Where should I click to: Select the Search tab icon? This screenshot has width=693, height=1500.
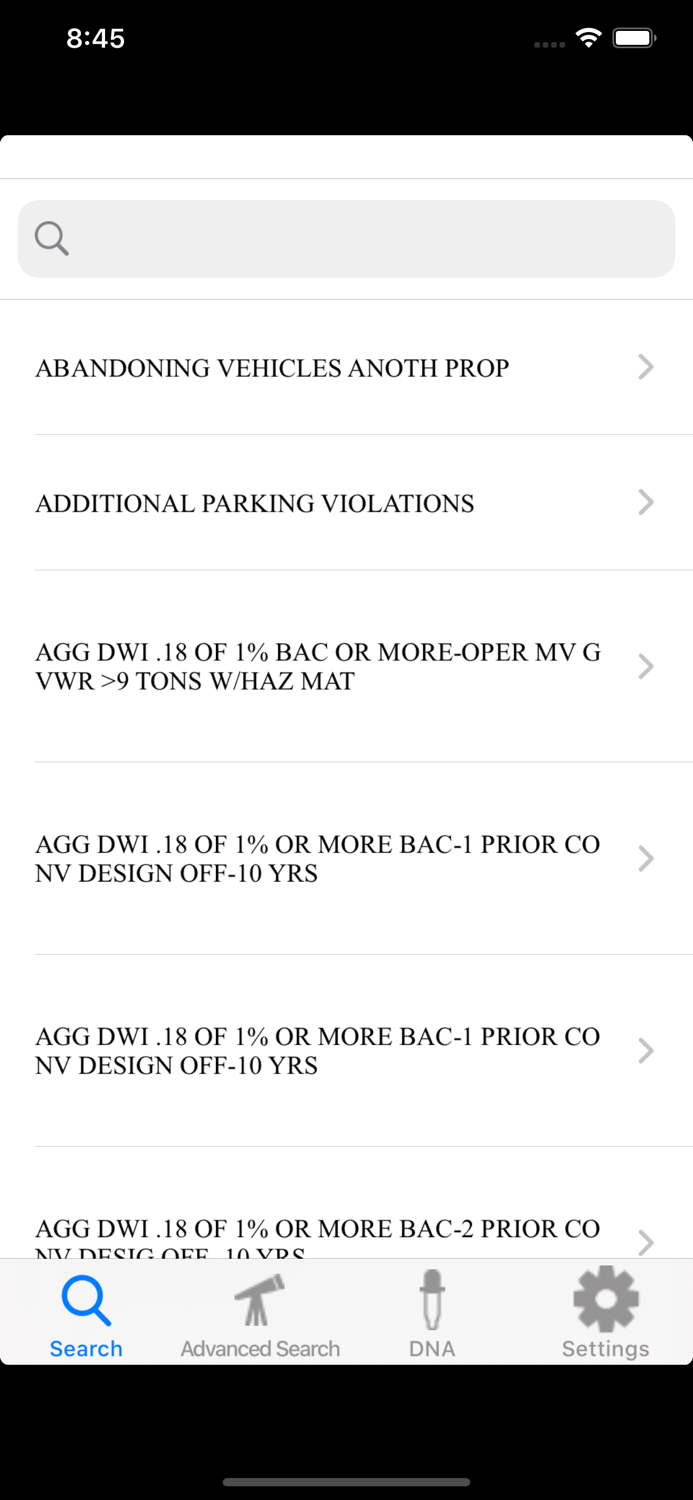point(86,1301)
